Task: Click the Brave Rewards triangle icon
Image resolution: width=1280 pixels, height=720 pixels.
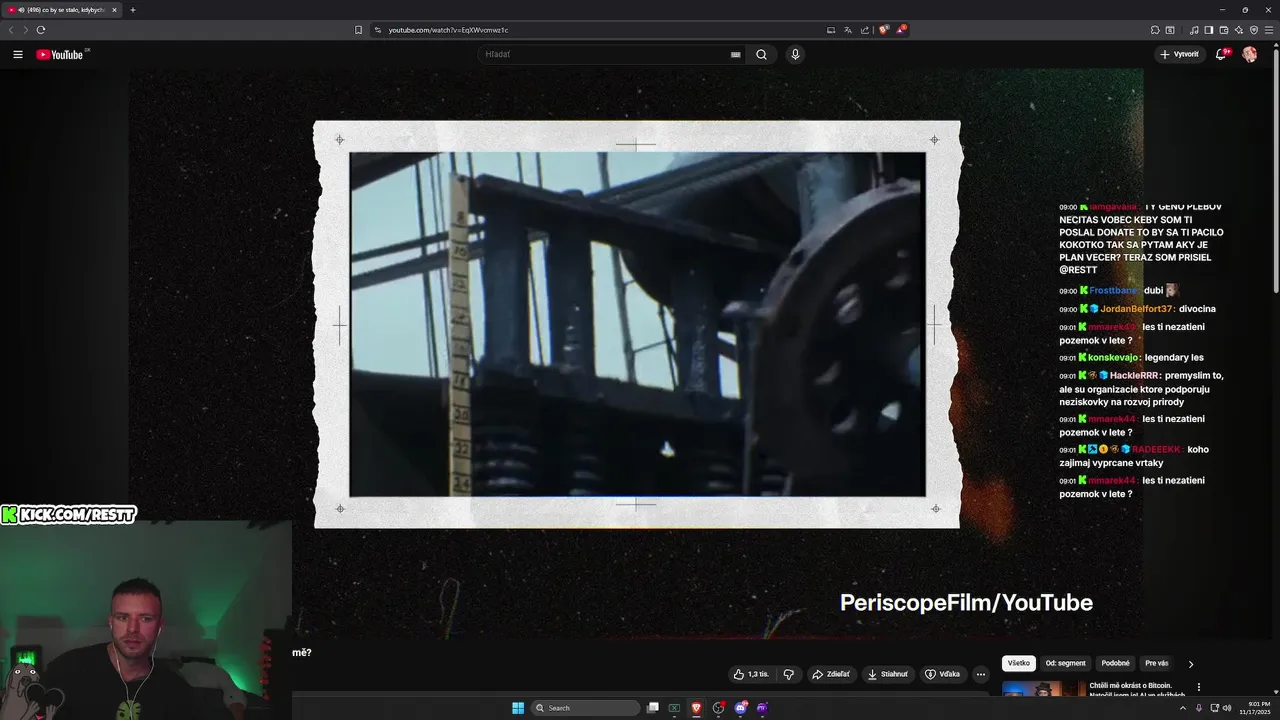Action: click(901, 30)
